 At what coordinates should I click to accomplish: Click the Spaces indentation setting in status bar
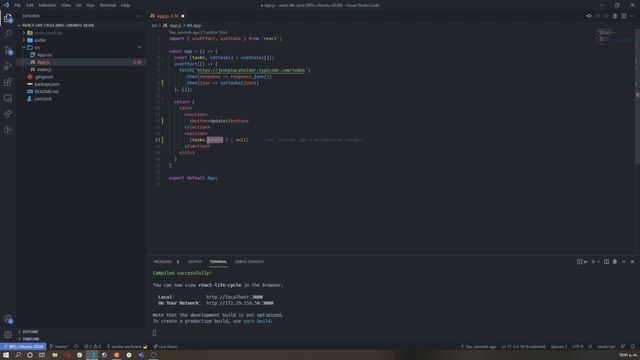click(559, 347)
